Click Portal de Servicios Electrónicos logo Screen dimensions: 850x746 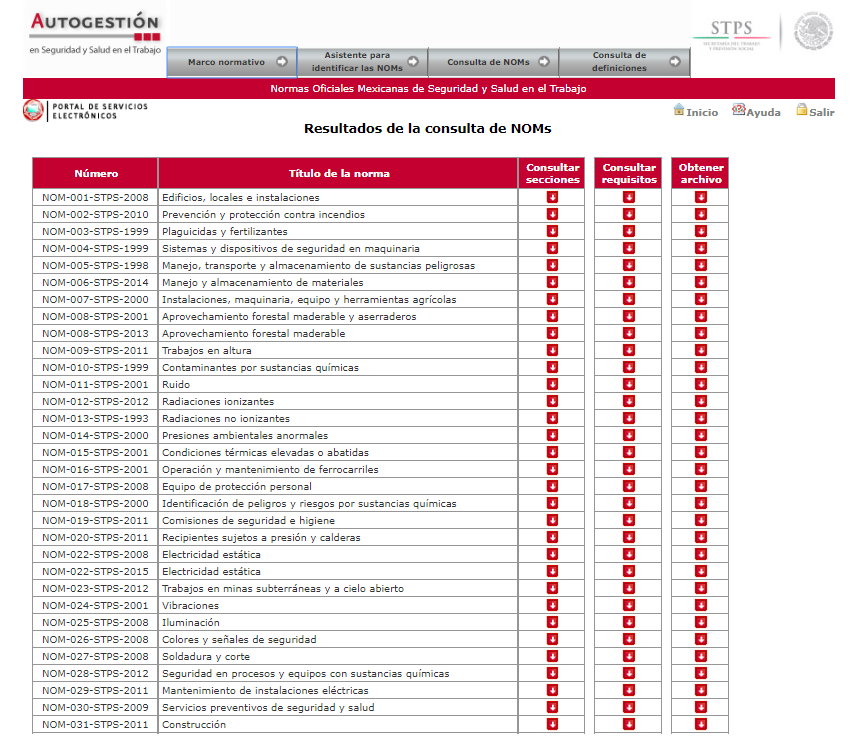tap(86, 111)
